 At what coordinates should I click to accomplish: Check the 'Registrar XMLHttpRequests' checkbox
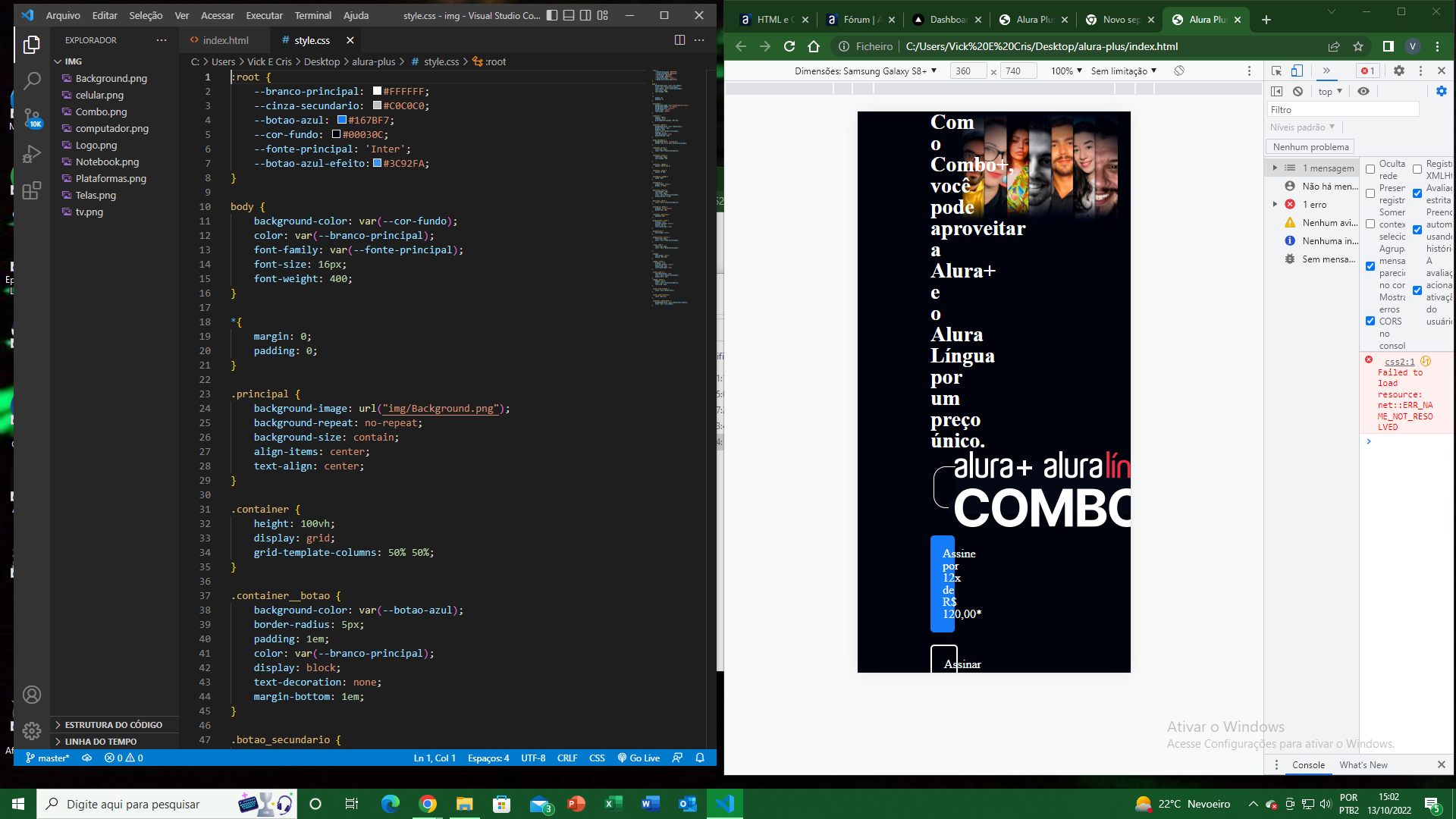click(x=1417, y=169)
